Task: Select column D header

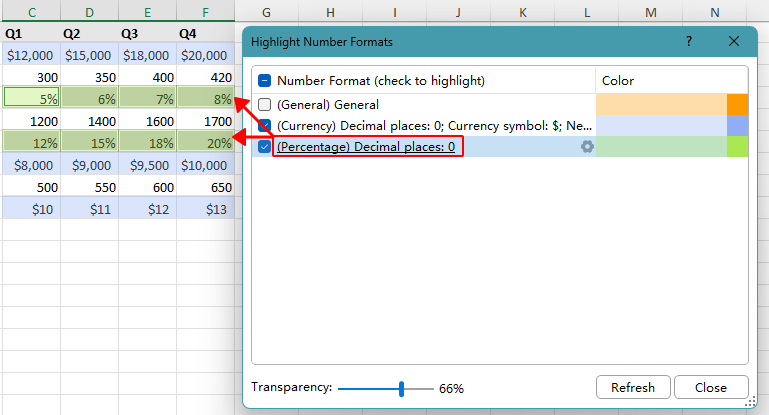Action: (88, 12)
